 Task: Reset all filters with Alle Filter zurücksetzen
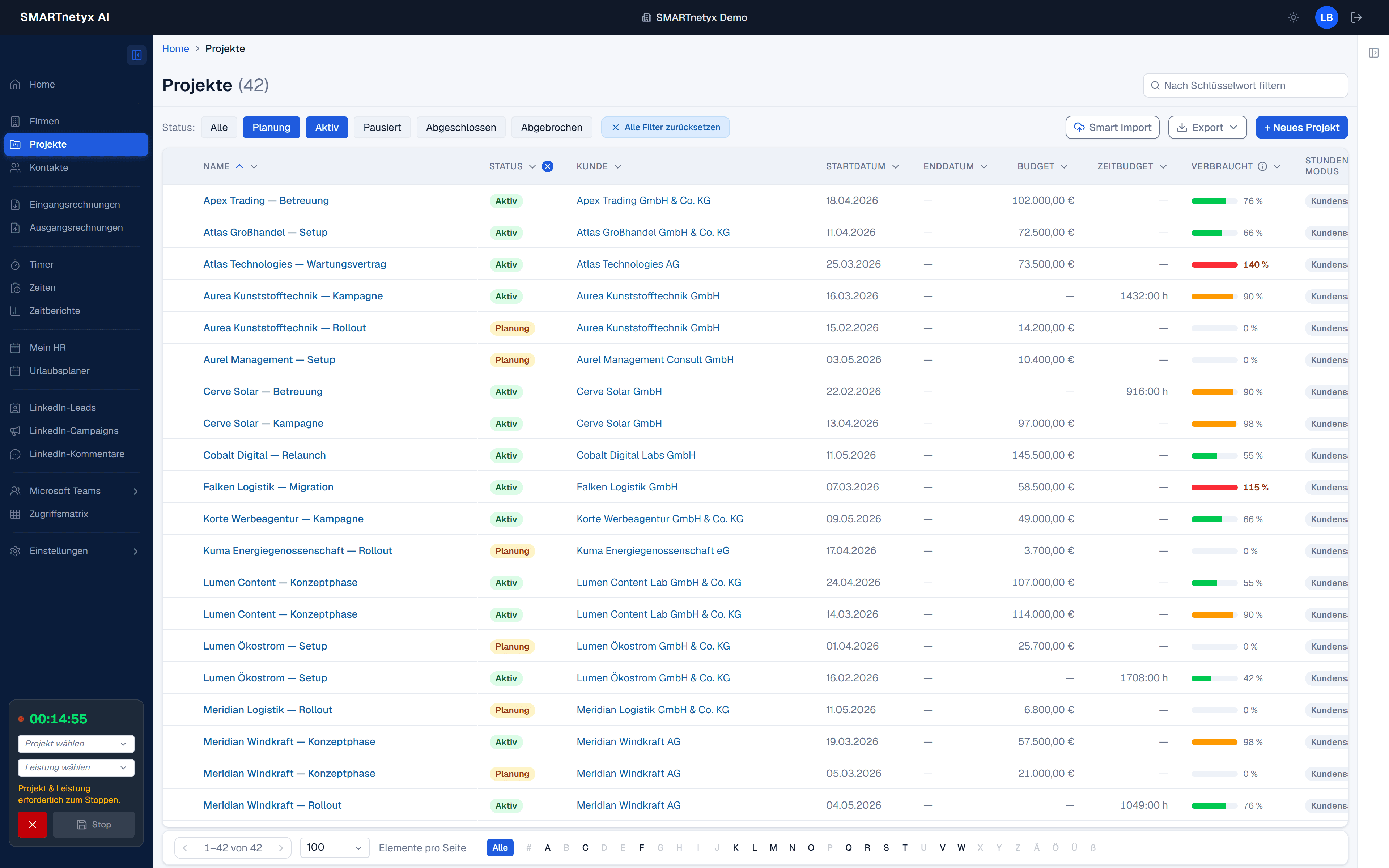point(665,127)
